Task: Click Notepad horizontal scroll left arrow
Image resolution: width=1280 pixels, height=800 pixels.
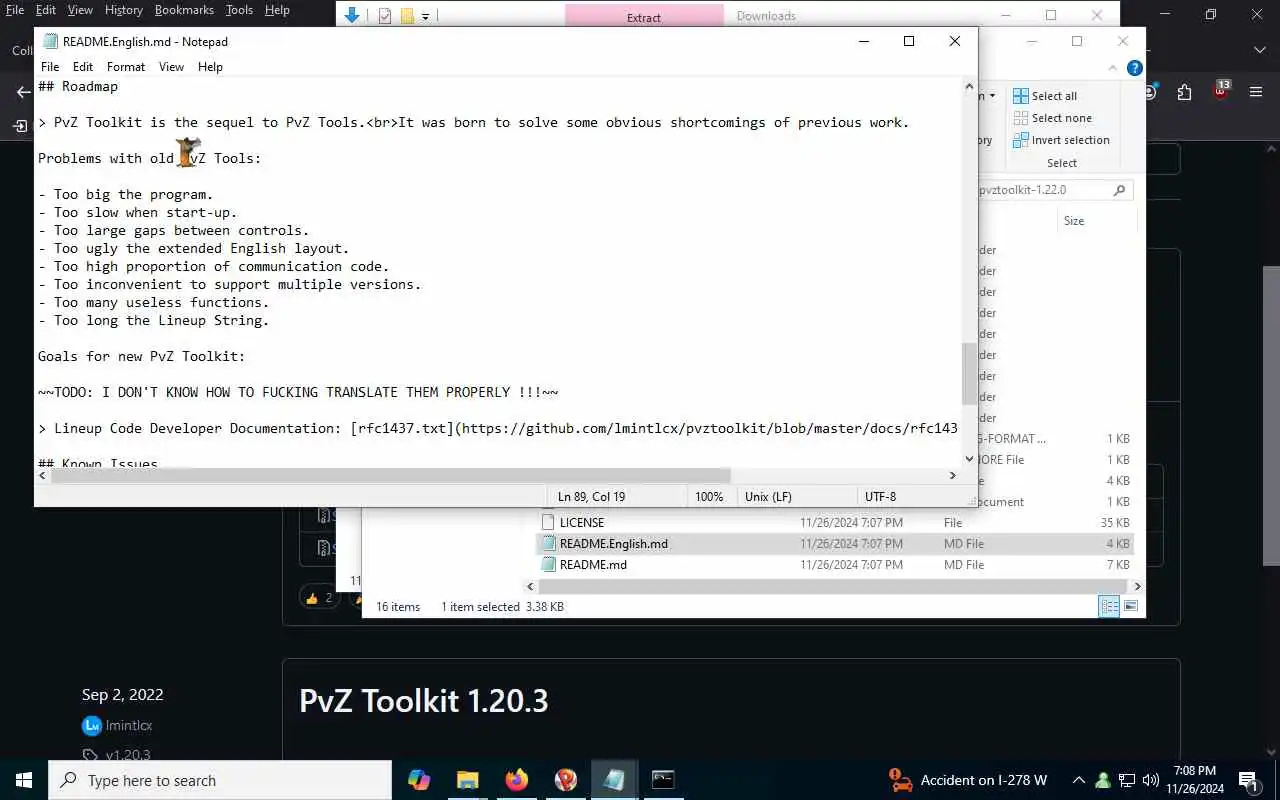Action: (42, 476)
